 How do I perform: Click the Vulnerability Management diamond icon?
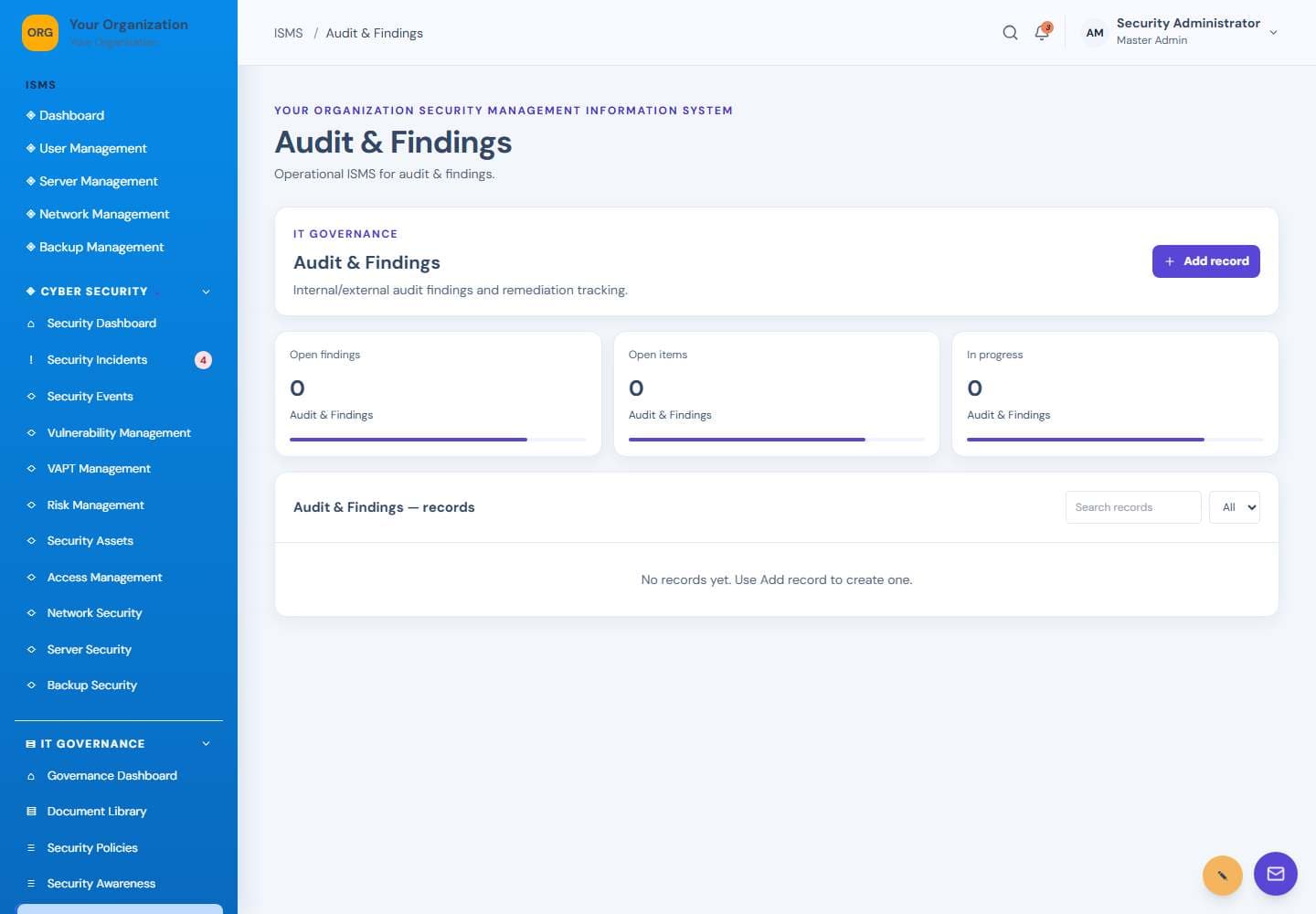(x=31, y=433)
